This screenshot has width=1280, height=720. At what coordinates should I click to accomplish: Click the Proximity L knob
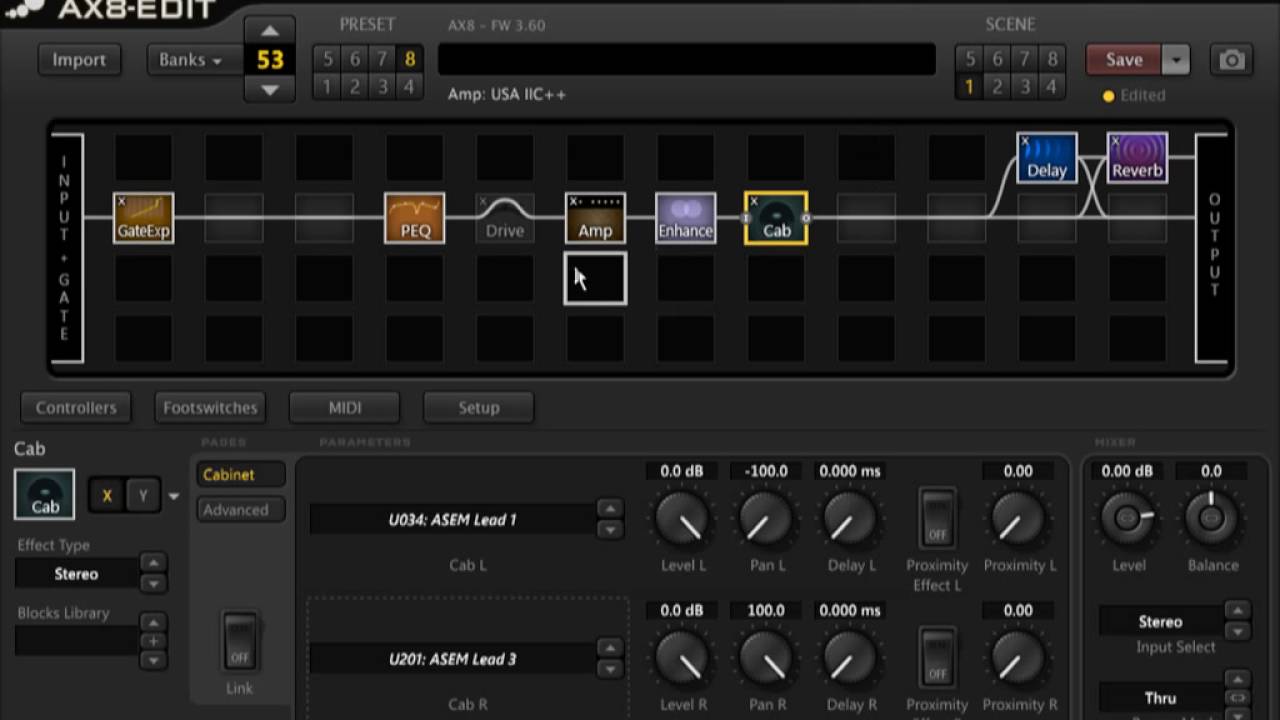1019,520
